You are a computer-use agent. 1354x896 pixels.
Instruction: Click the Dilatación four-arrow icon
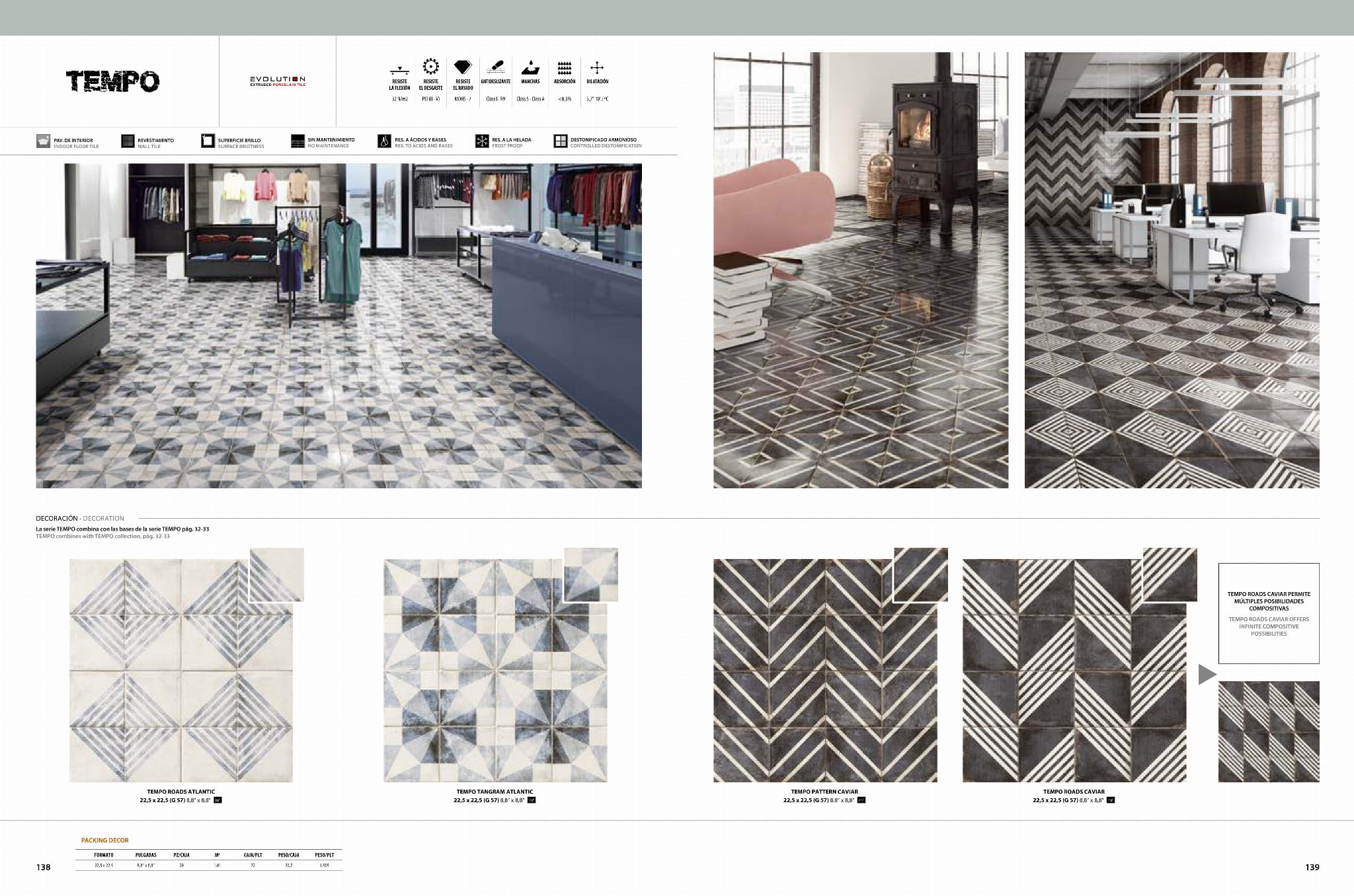click(596, 67)
